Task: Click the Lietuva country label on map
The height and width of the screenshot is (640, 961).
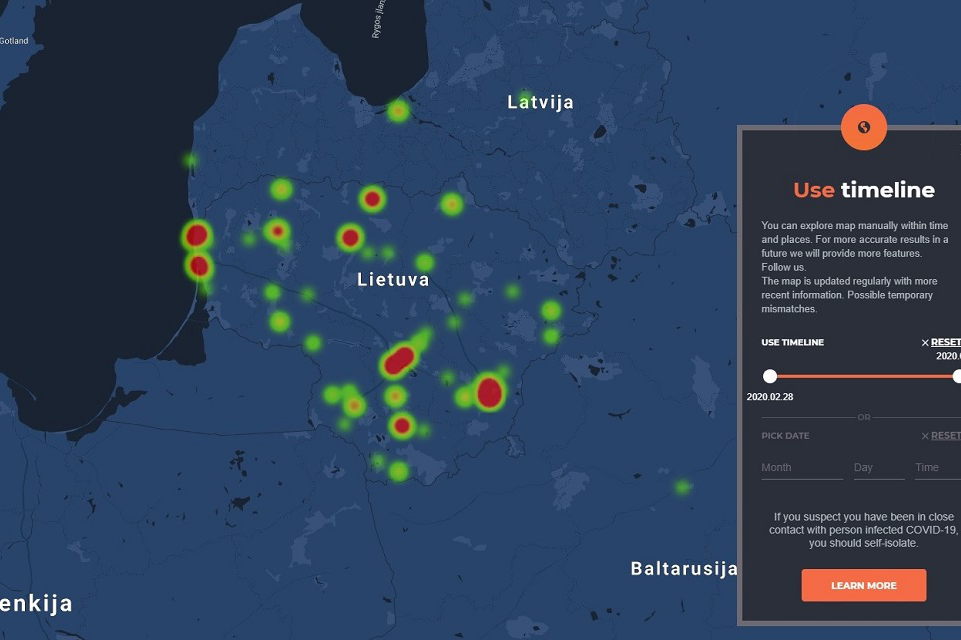Action: [393, 280]
